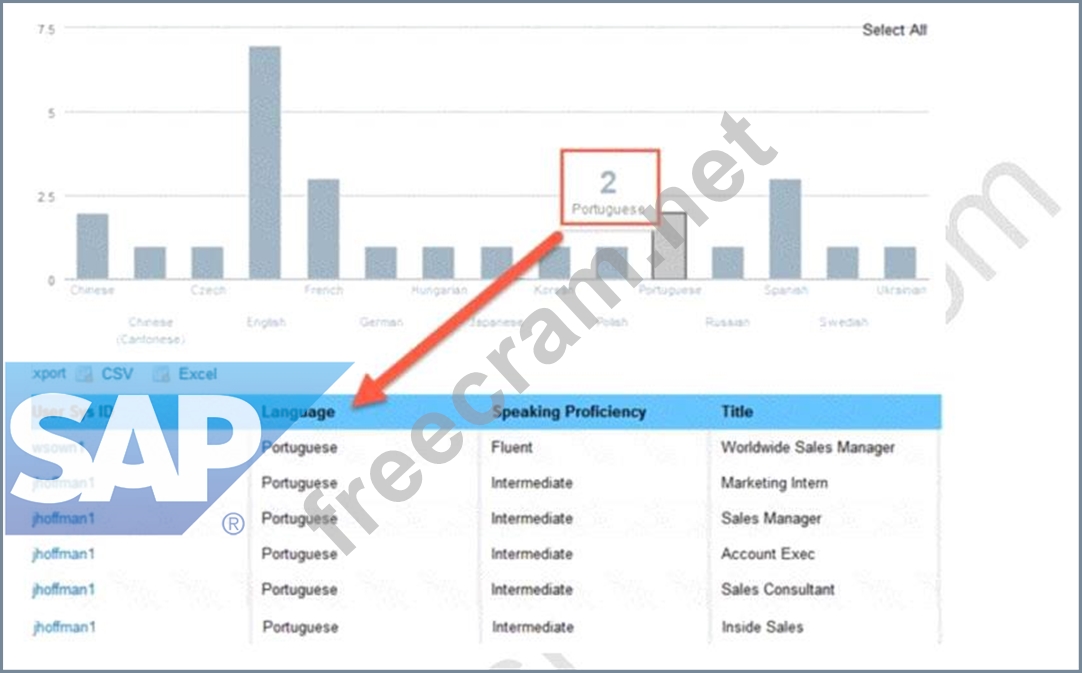
Task: Select the highlighted Portuguese bar
Action: point(669,246)
